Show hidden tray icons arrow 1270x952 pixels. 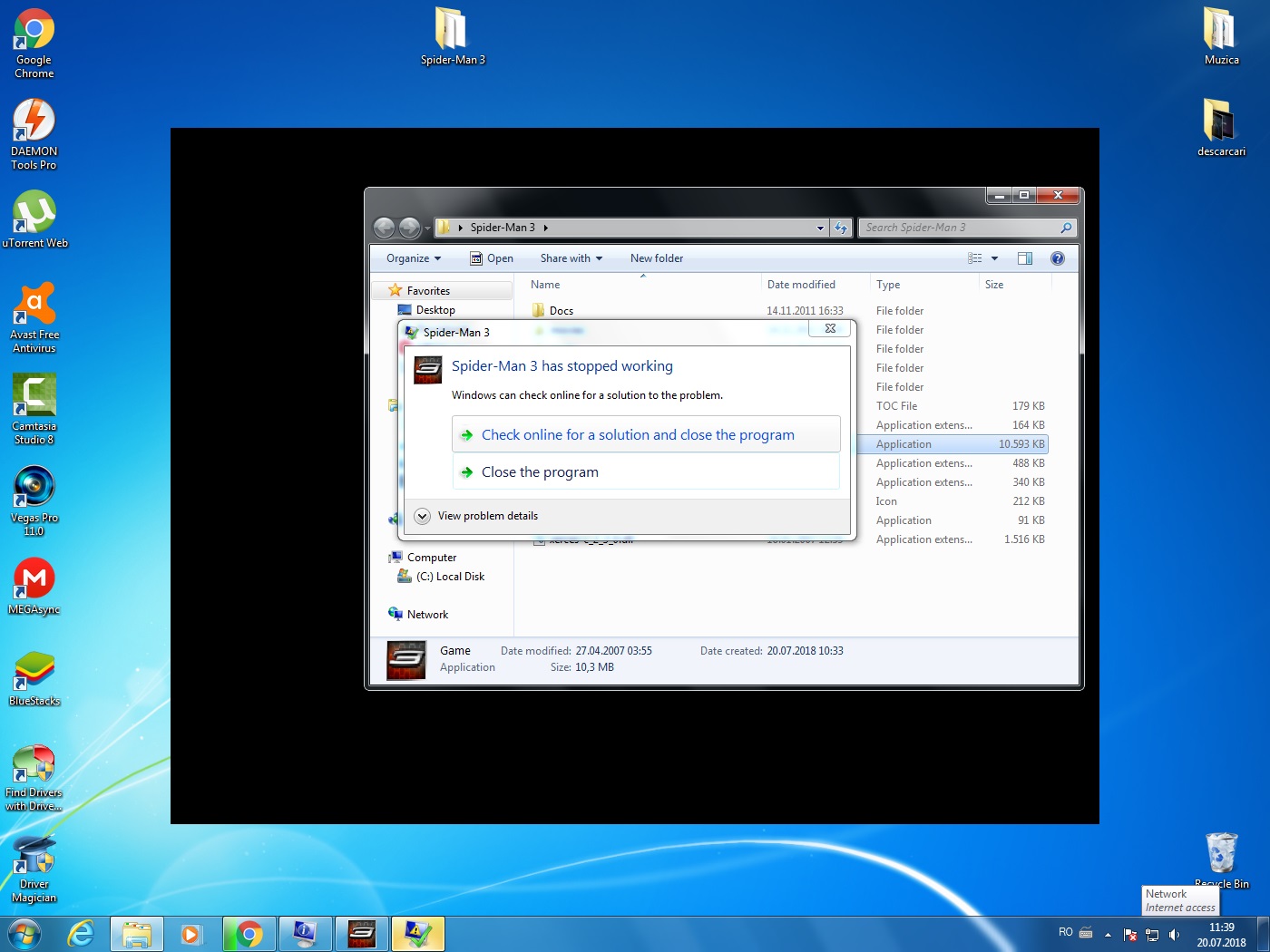[x=1108, y=934]
